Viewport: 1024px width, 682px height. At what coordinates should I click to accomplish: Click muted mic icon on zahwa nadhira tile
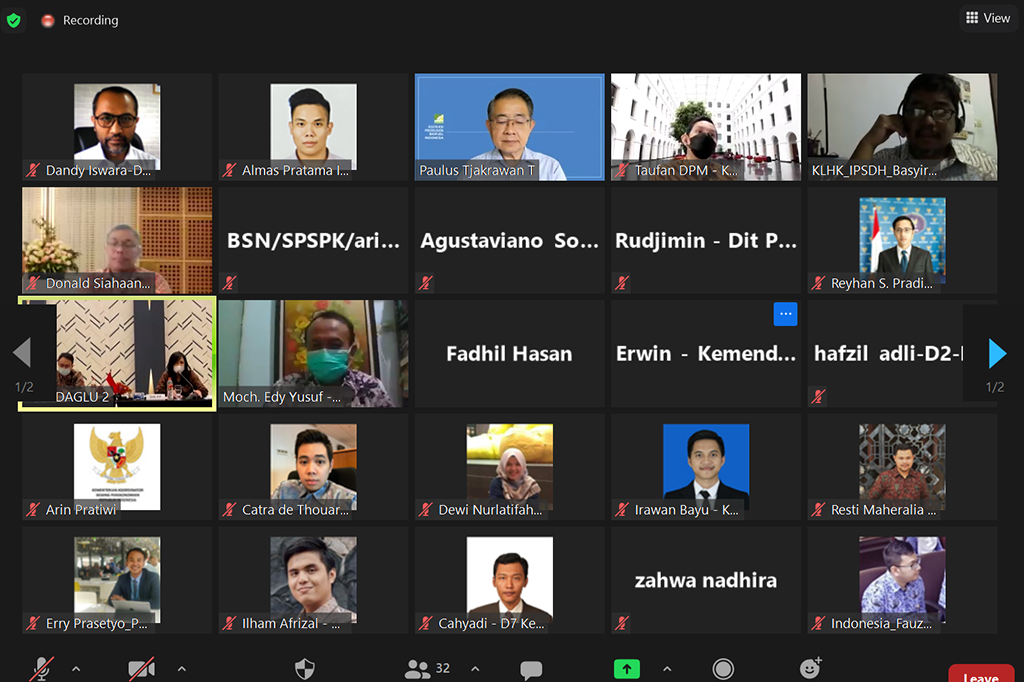[x=622, y=623]
